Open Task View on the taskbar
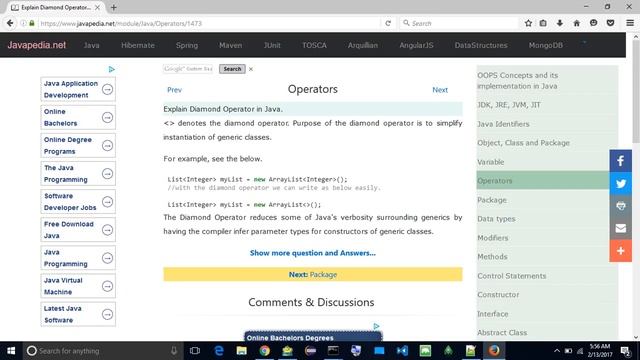 [195, 351]
